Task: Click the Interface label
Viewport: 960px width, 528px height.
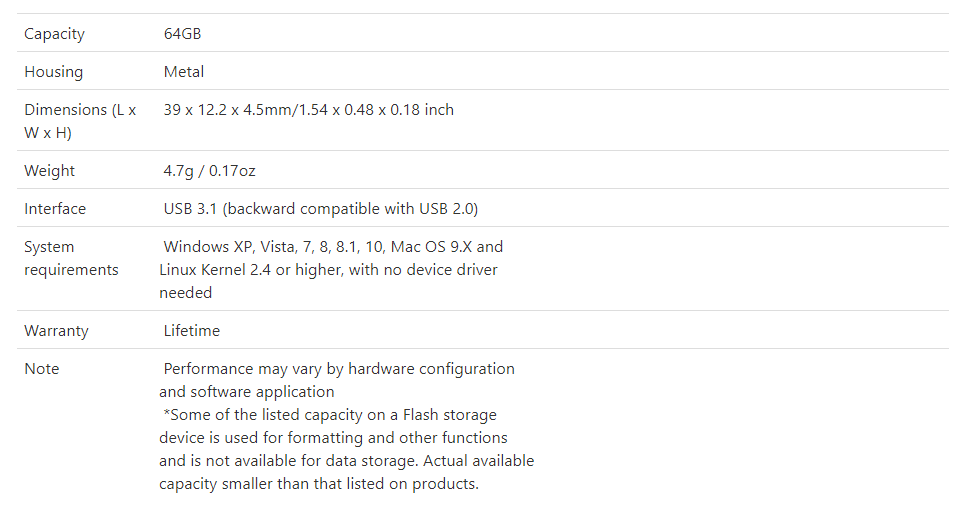Action: tap(55, 209)
